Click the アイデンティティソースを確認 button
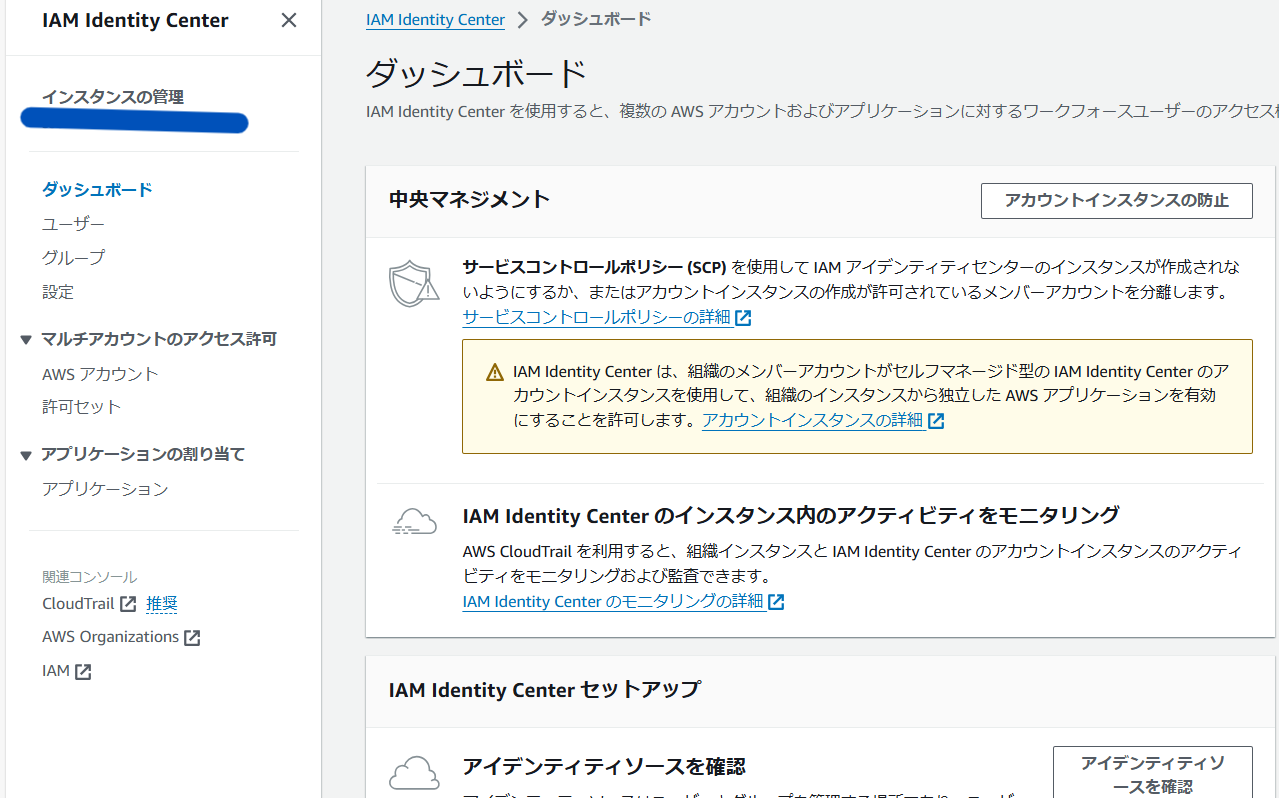This screenshot has height=798, width=1279. 1152,775
